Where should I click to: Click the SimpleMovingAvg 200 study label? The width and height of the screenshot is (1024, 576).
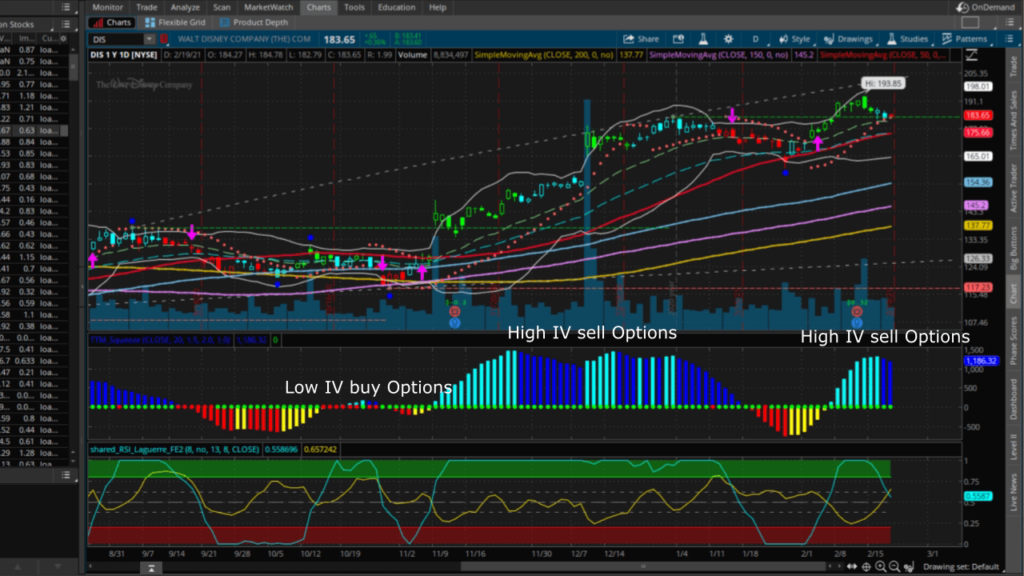tap(544, 55)
